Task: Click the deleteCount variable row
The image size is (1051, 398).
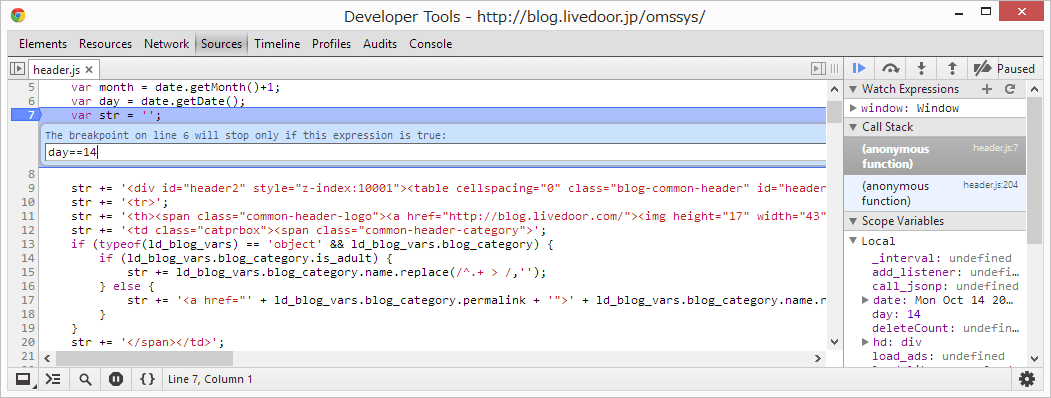Action: tap(945, 328)
